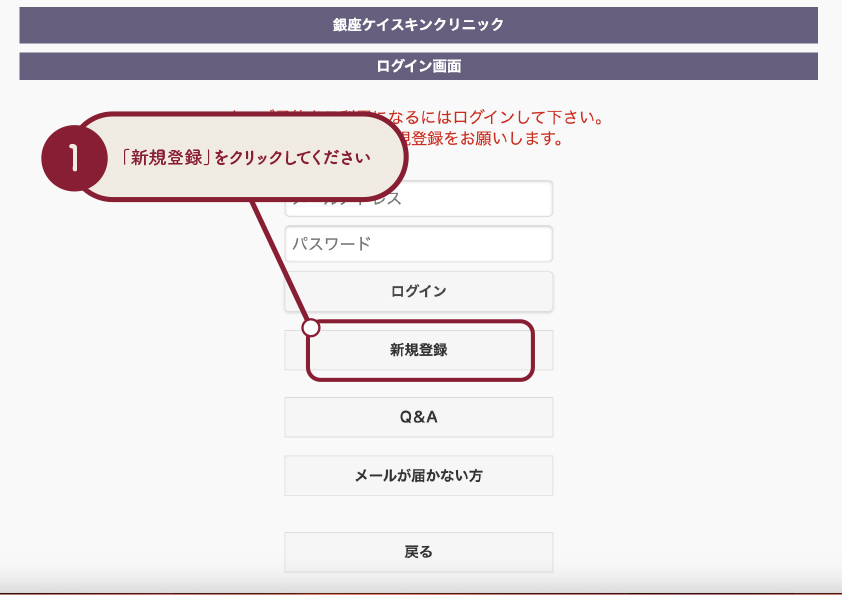Focus the パスワード input field
Viewport: 842px width, 595px height.
[418, 244]
